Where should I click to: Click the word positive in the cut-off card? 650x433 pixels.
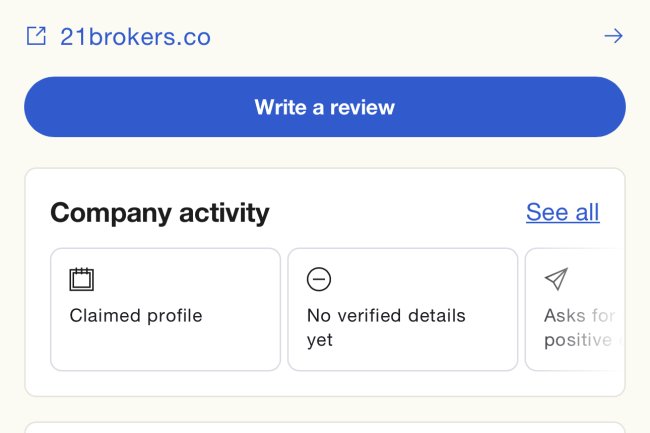[x=577, y=340]
